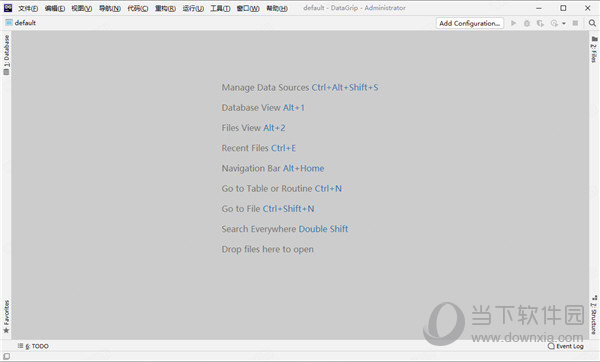Click the Stop square icon
This screenshot has height=362, width=600.
tap(575, 23)
